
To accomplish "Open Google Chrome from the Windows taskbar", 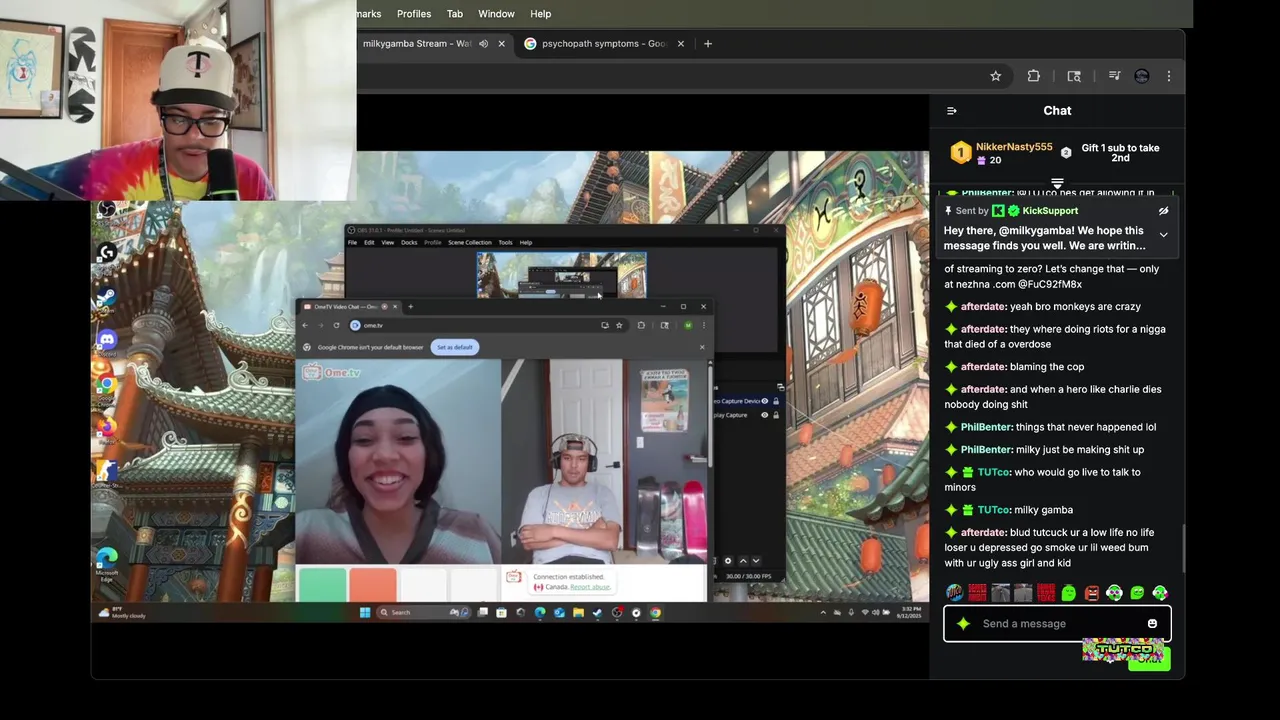I will point(655,613).
